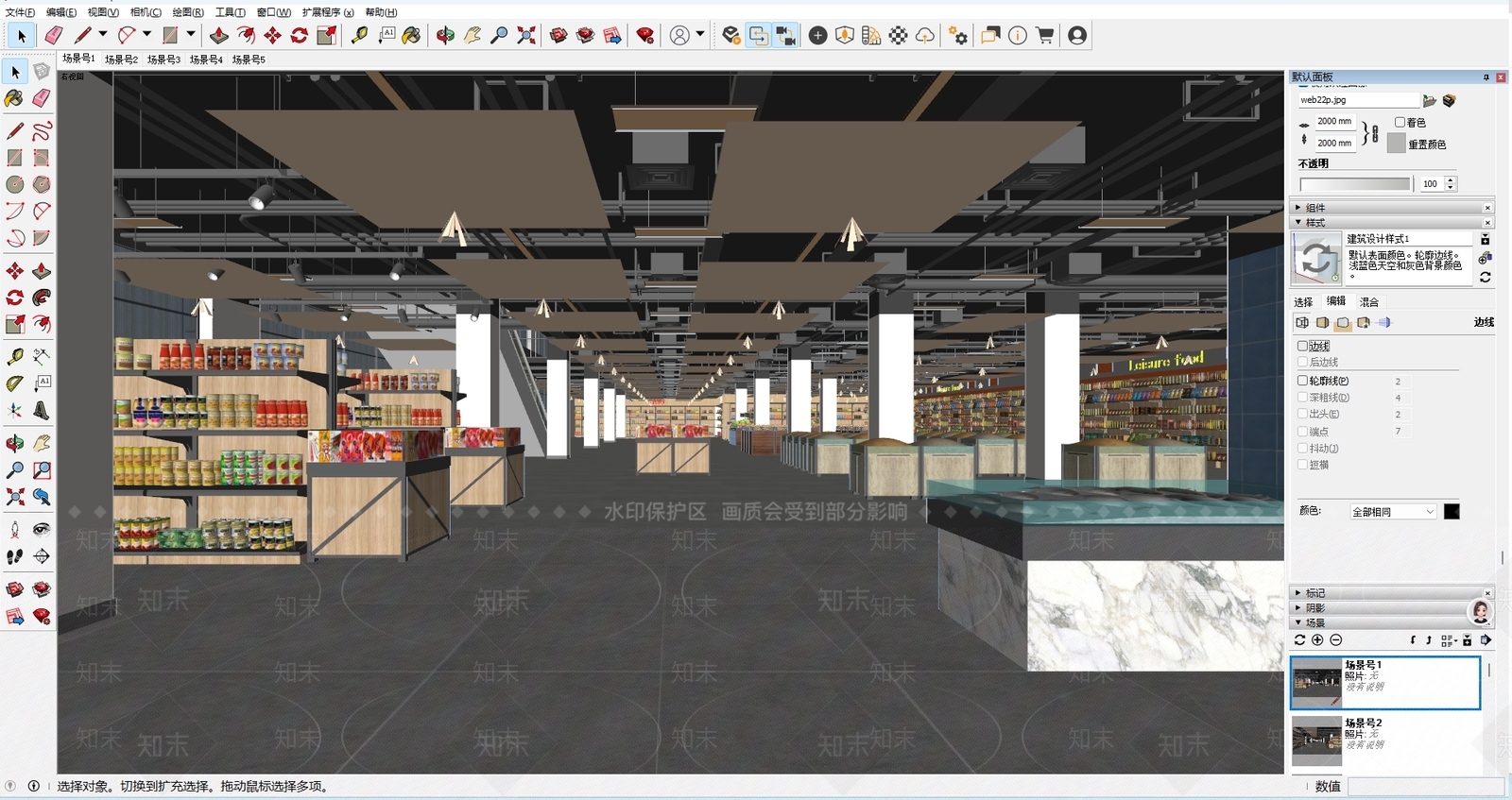Update the style with refresh arrows icon
1512x800 pixels.
[x=1486, y=277]
